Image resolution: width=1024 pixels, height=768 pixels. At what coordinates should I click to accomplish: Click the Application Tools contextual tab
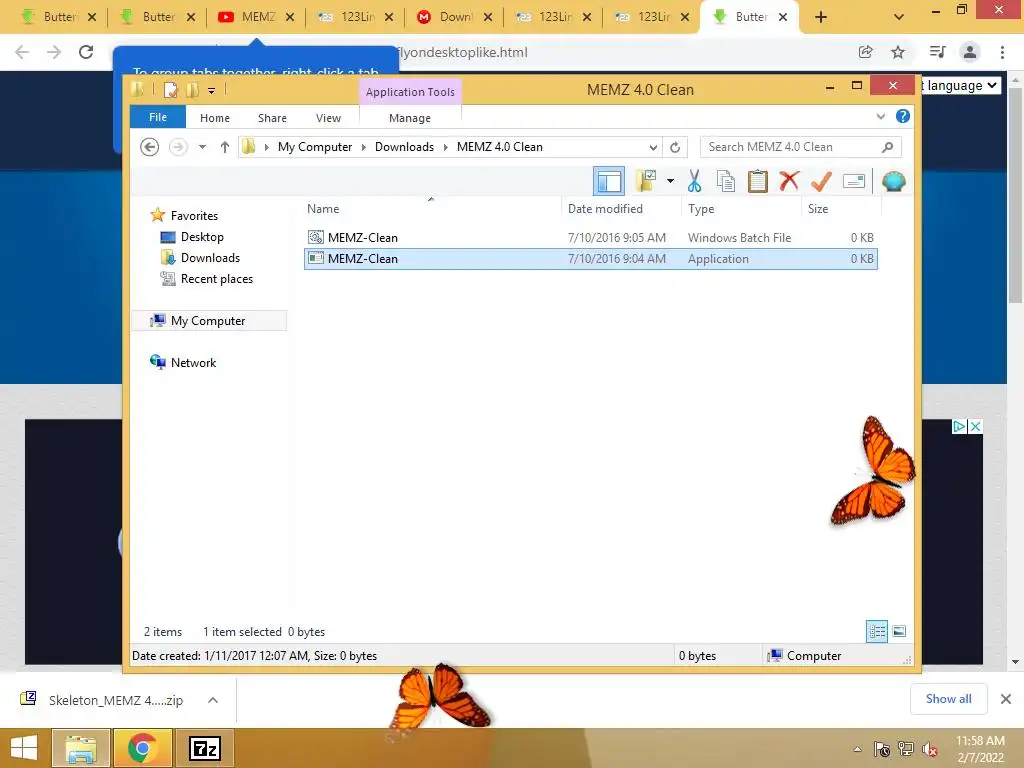[410, 92]
